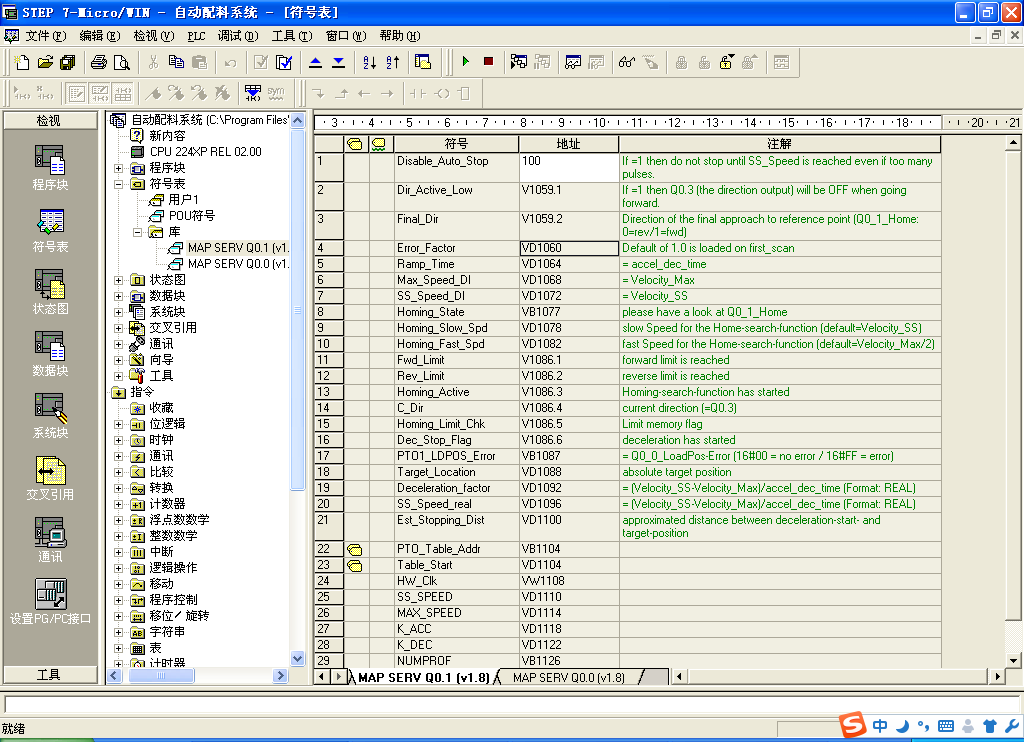Click the green Run PLC icon
Screen dimensions: 1024x742
466,61
